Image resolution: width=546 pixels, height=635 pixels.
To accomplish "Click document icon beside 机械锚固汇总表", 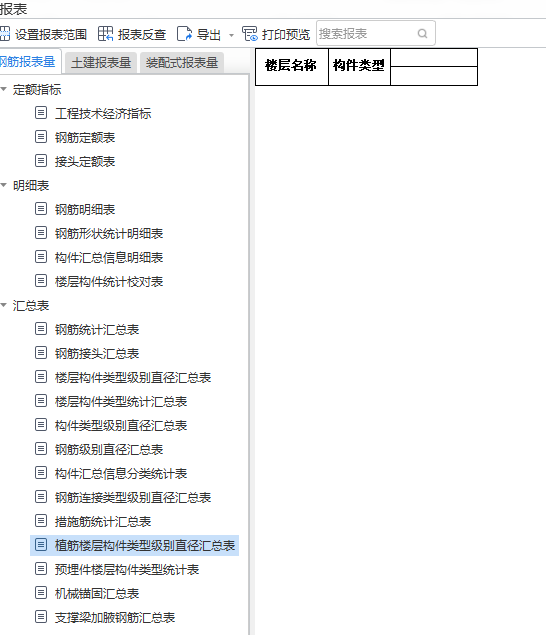I will click(x=41, y=592).
